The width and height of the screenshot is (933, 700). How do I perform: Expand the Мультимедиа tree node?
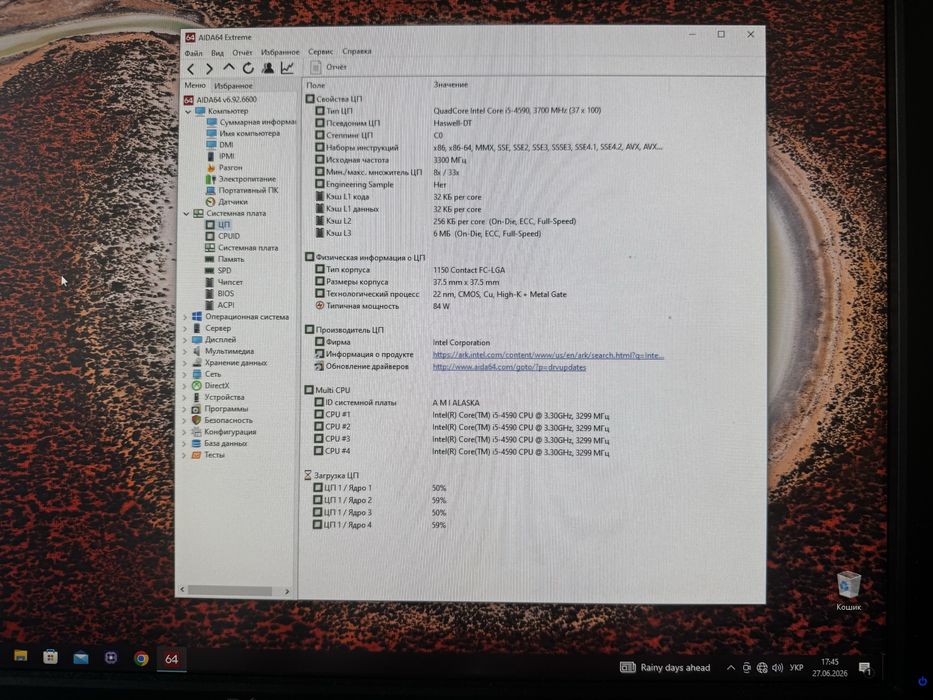coord(185,352)
